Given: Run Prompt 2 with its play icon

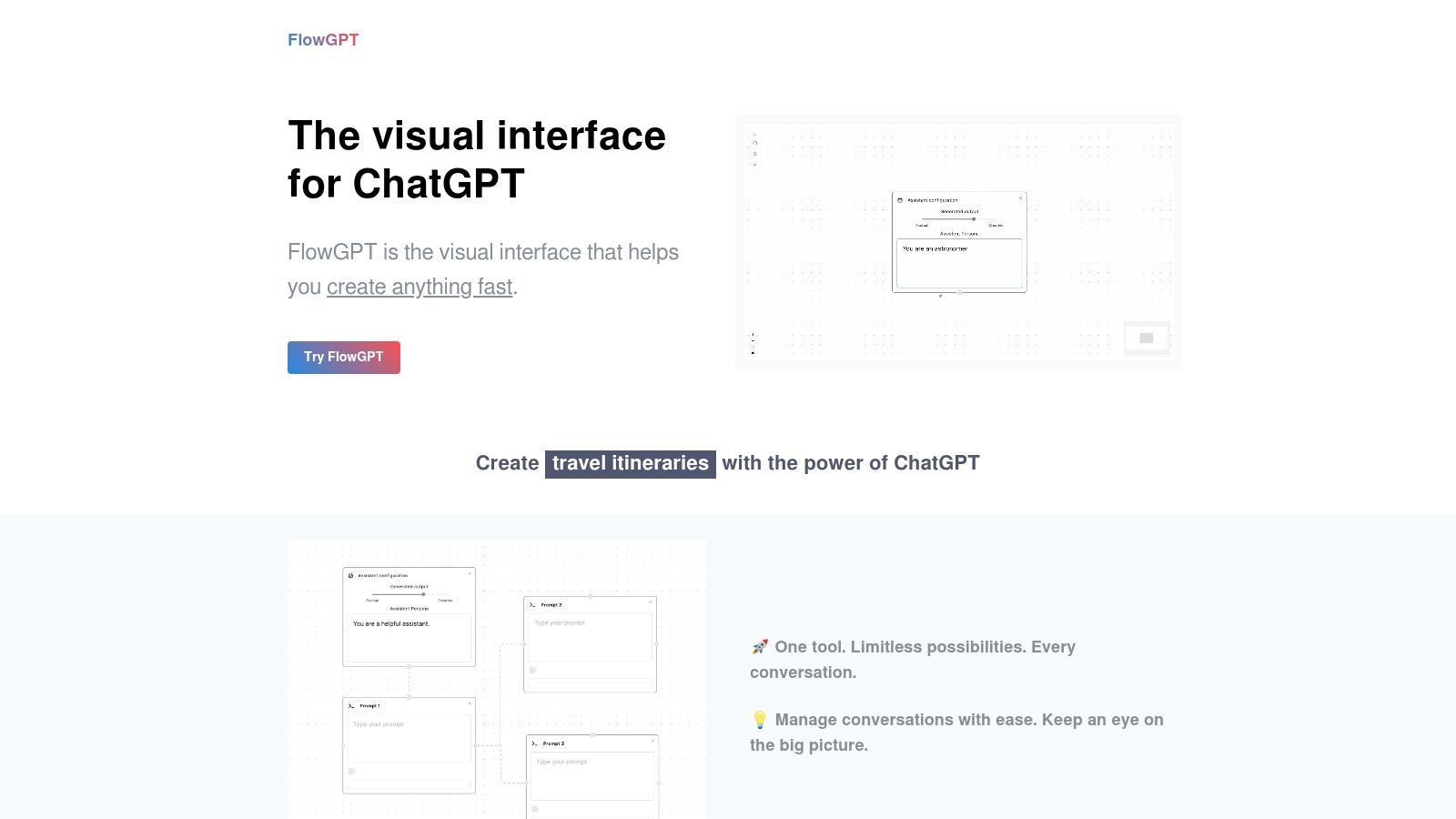Looking at the screenshot, I should (533, 671).
